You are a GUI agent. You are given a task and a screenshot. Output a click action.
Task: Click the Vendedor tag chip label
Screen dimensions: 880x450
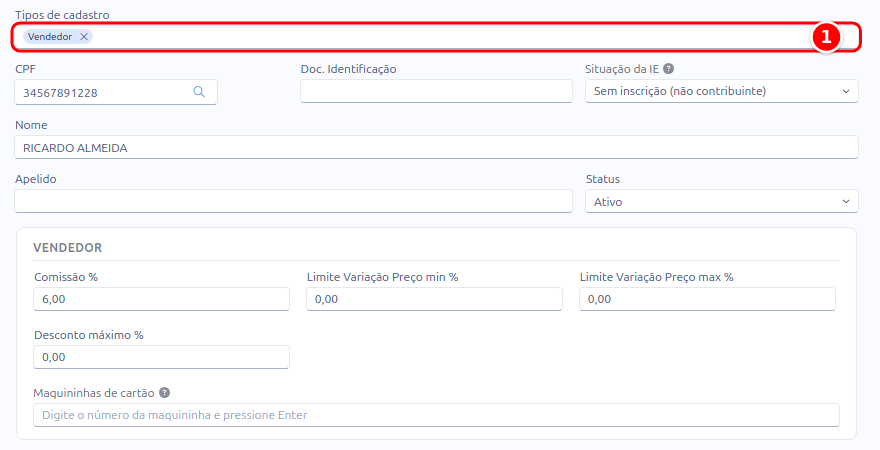(50, 36)
